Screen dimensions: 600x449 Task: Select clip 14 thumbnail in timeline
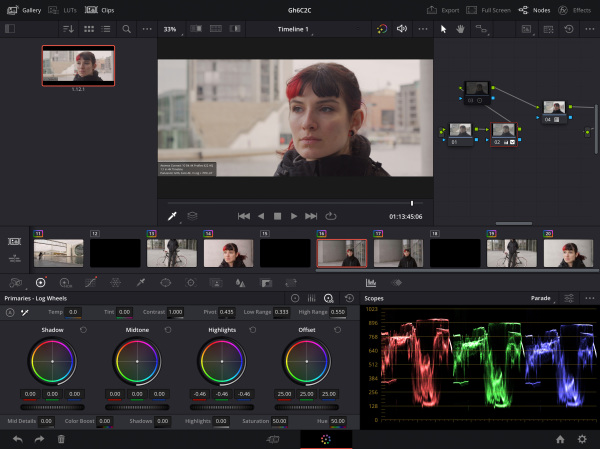pyautogui.click(x=228, y=253)
